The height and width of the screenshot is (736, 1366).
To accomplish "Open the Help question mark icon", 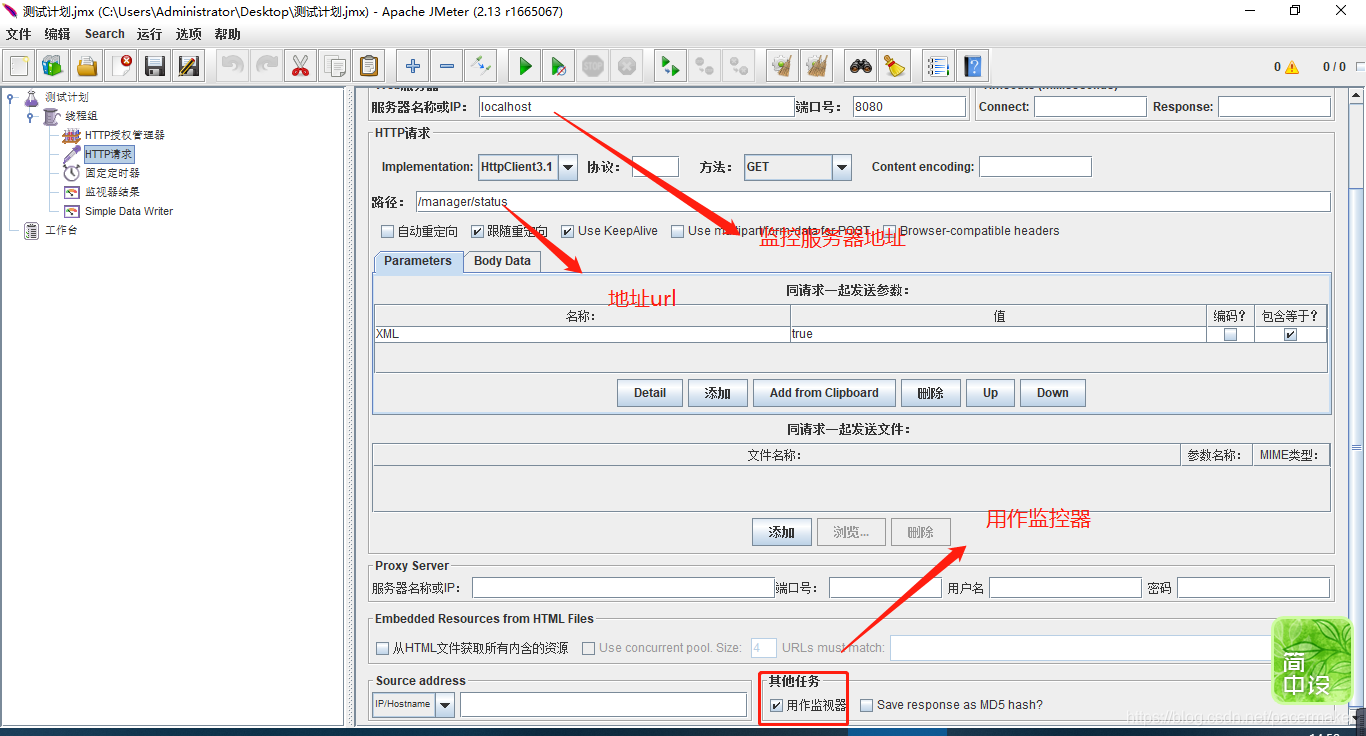I will [x=972, y=67].
